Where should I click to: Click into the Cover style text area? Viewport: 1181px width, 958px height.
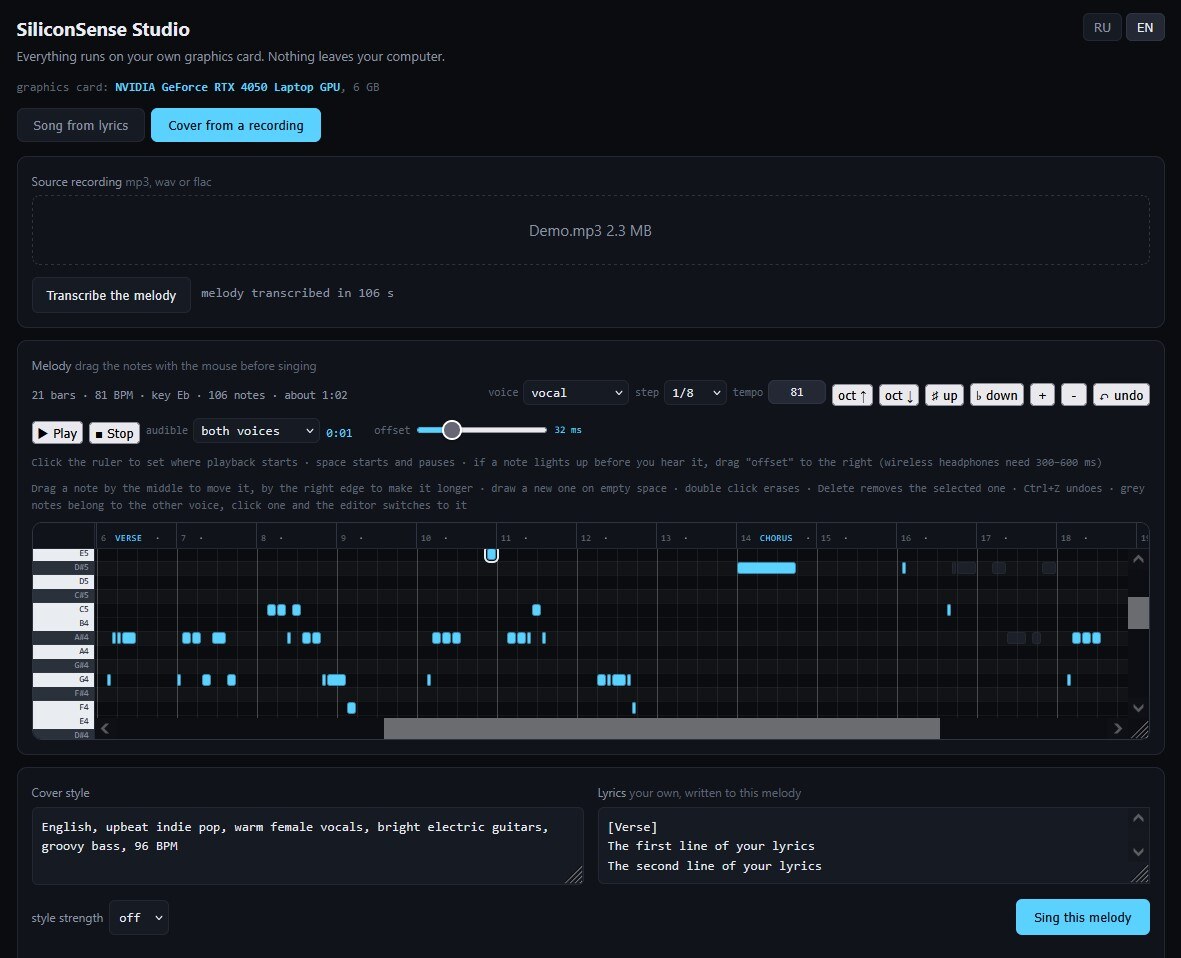tap(307, 846)
